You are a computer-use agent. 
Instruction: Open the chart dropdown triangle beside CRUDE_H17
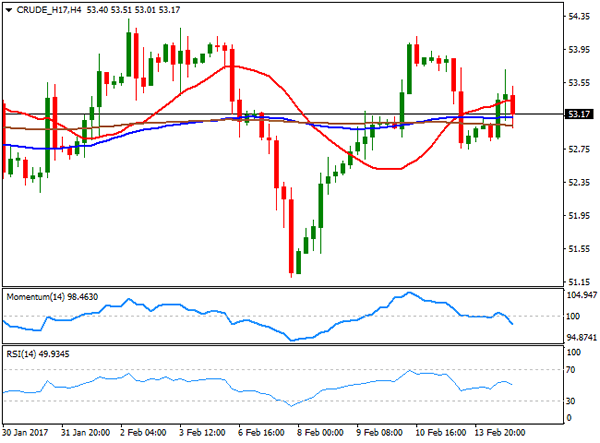[9, 10]
